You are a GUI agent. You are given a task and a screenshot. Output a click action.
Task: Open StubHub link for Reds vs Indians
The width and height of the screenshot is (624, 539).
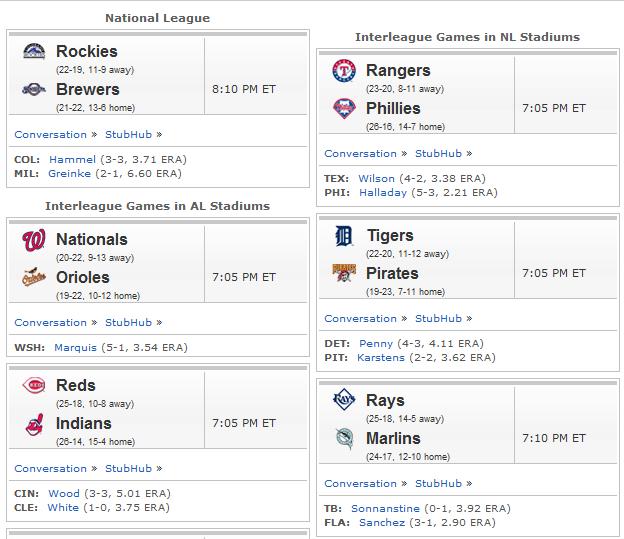click(128, 469)
